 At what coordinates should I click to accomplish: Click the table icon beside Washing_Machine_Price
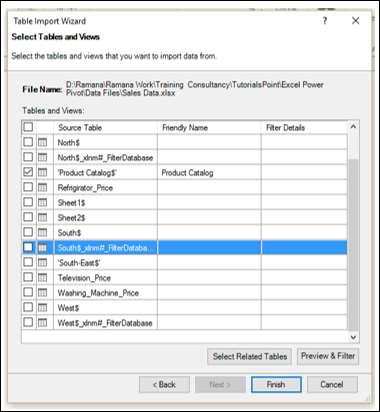pos(42,293)
